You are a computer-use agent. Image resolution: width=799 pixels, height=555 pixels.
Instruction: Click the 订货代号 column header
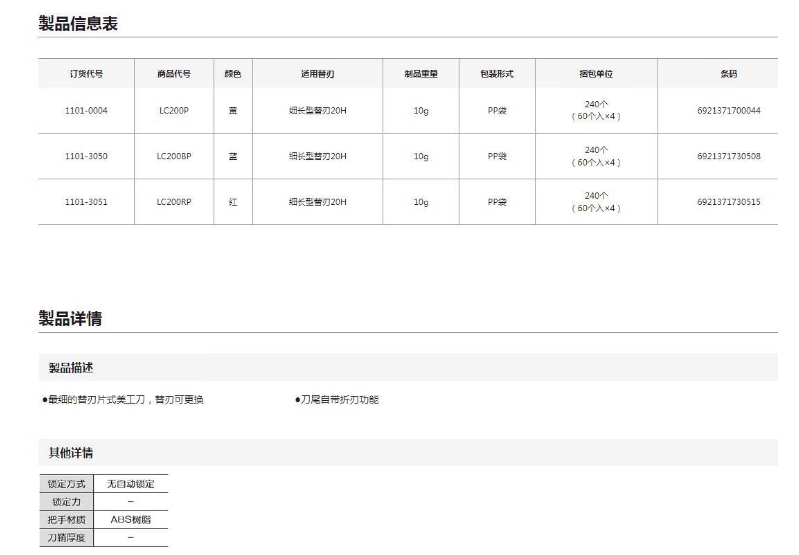pos(86,74)
